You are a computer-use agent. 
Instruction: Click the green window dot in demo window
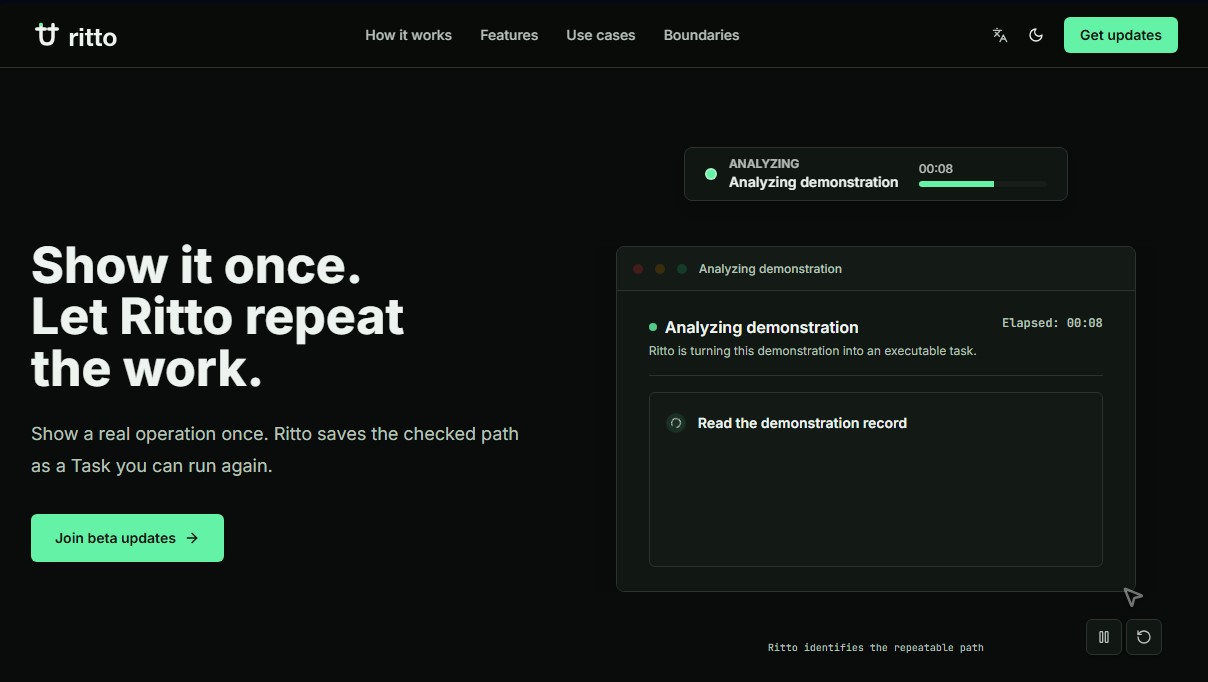[682, 269]
